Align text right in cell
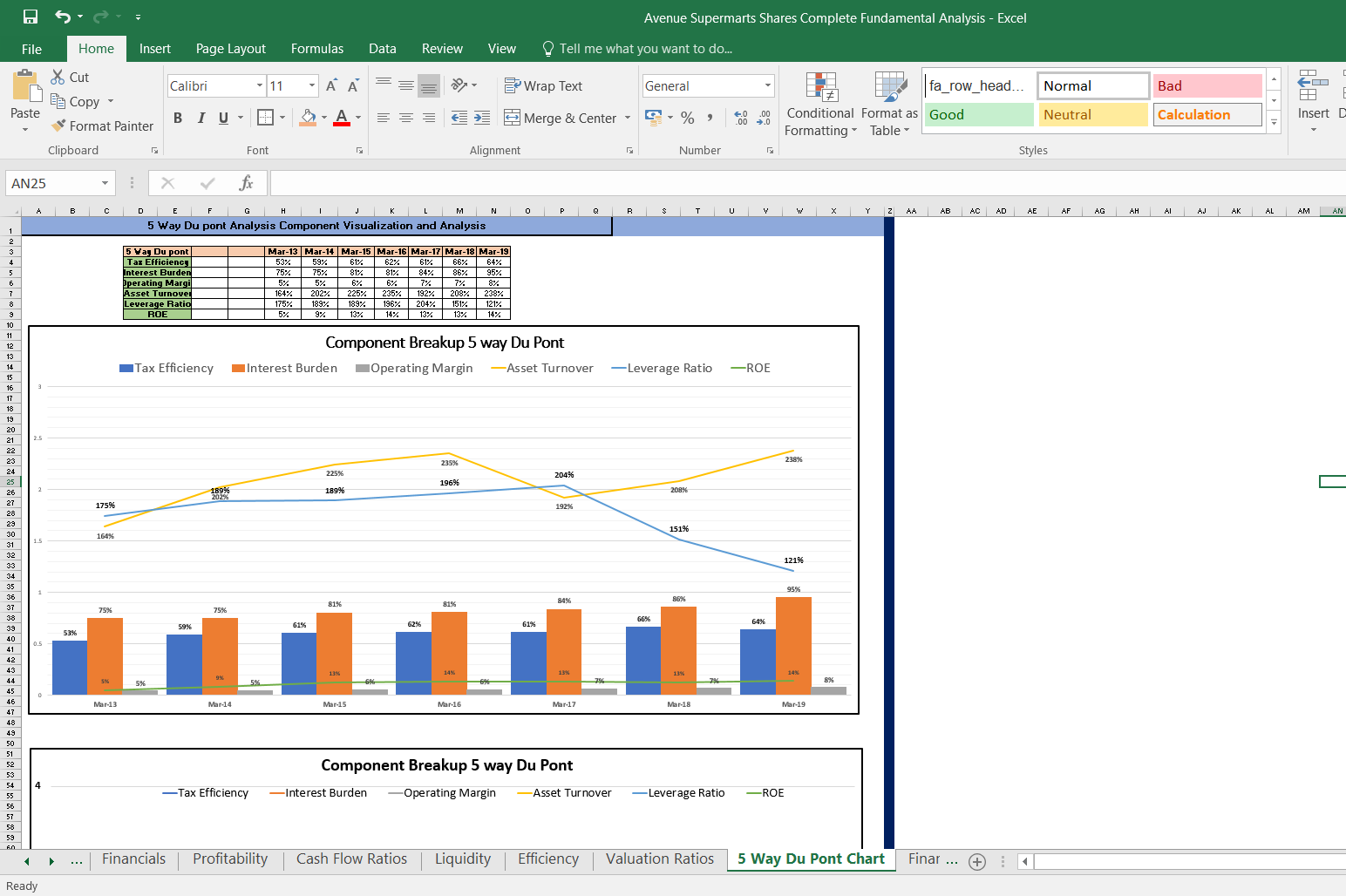1346x896 pixels. (x=428, y=118)
